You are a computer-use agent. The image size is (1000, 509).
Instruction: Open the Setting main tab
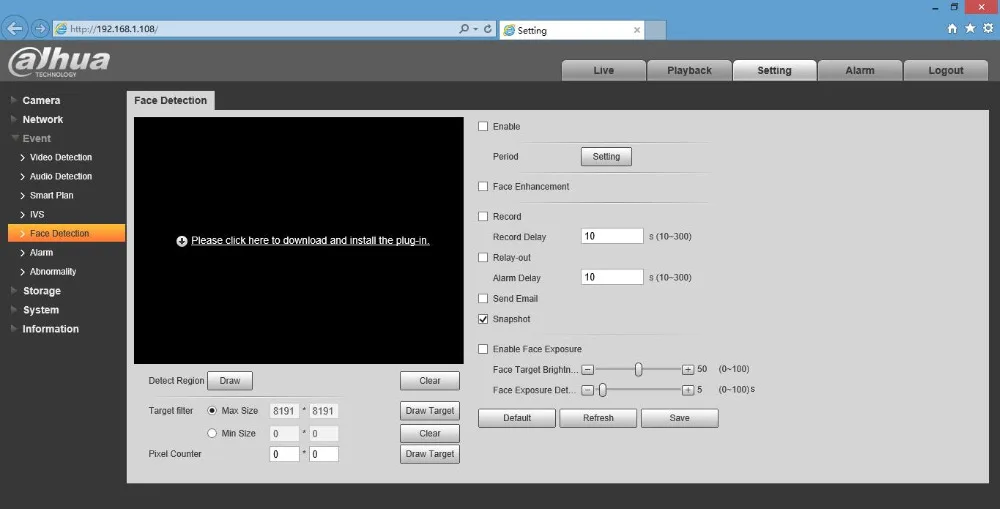pyautogui.click(x=774, y=70)
